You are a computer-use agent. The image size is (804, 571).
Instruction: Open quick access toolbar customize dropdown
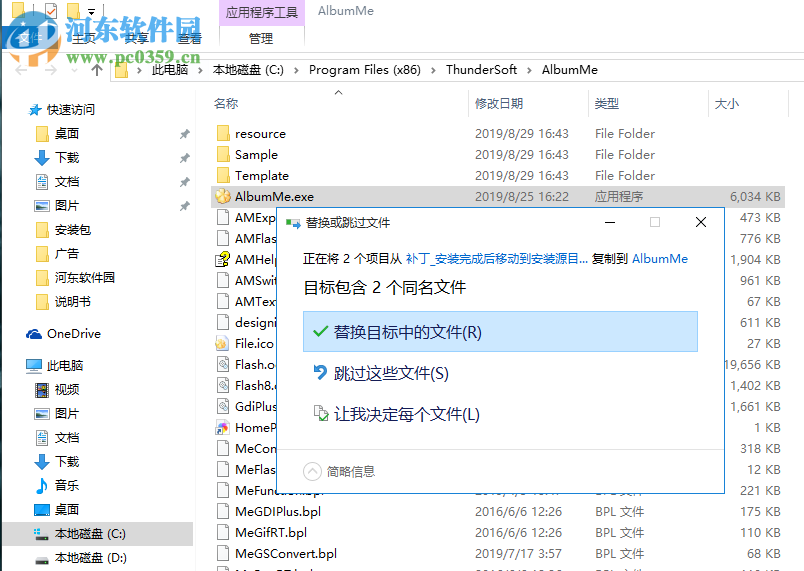click(x=91, y=11)
